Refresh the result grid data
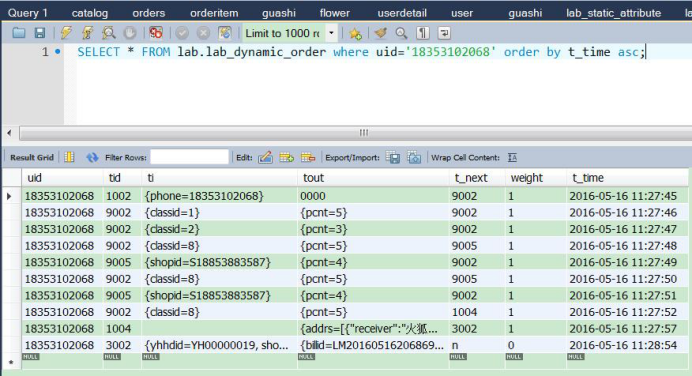The width and height of the screenshot is (692, 376). [92, 157]
